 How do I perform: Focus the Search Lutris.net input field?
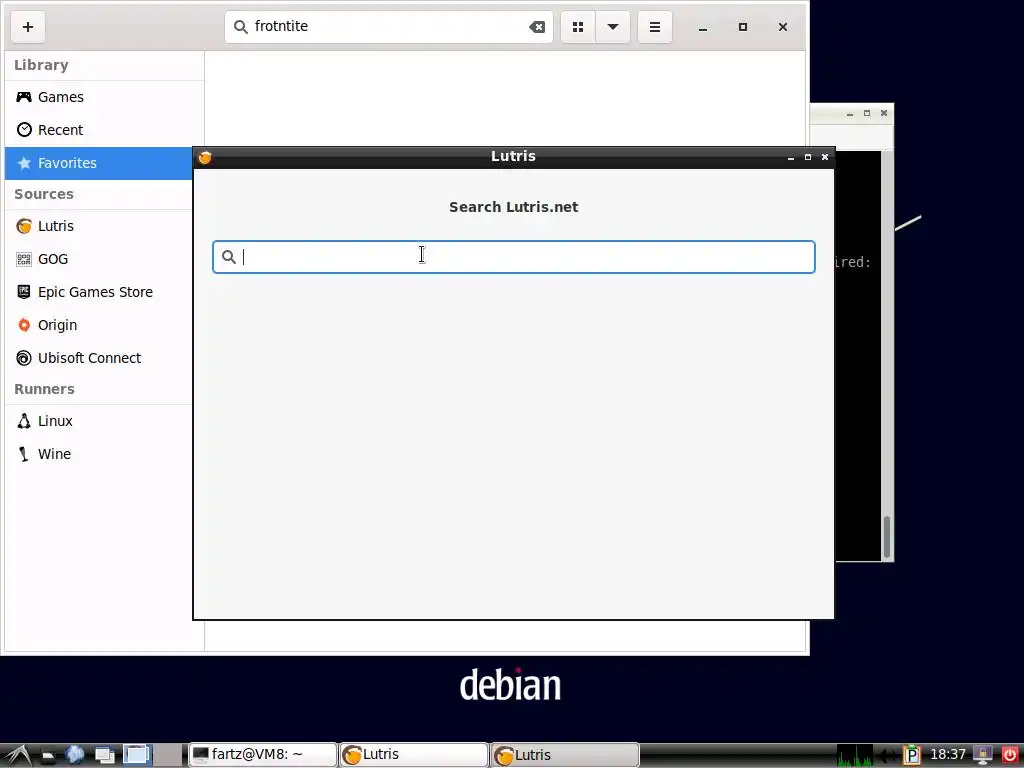pyautogui.click(x=514, y=257)
